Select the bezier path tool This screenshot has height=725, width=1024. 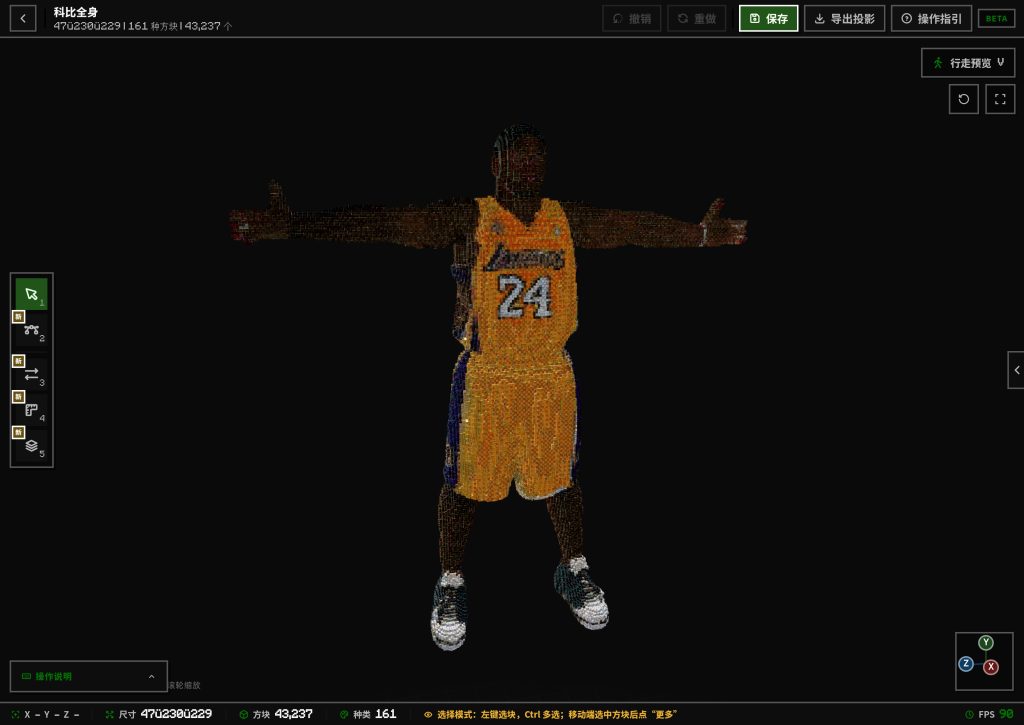[x=31, y=330]
